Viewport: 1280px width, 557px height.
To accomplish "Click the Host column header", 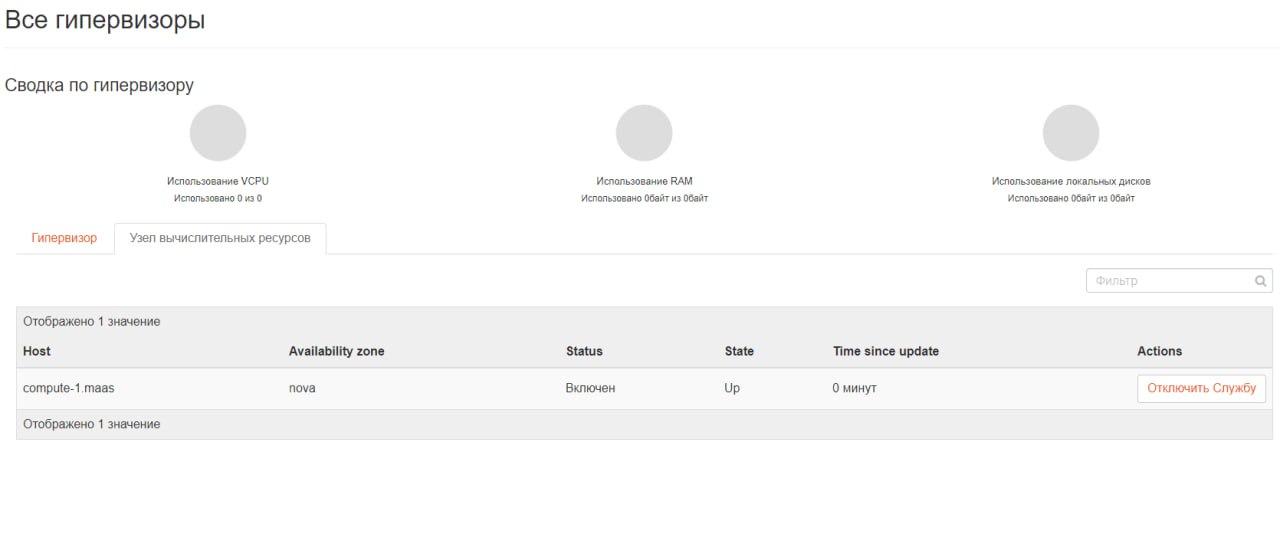I will pos(37,351).
